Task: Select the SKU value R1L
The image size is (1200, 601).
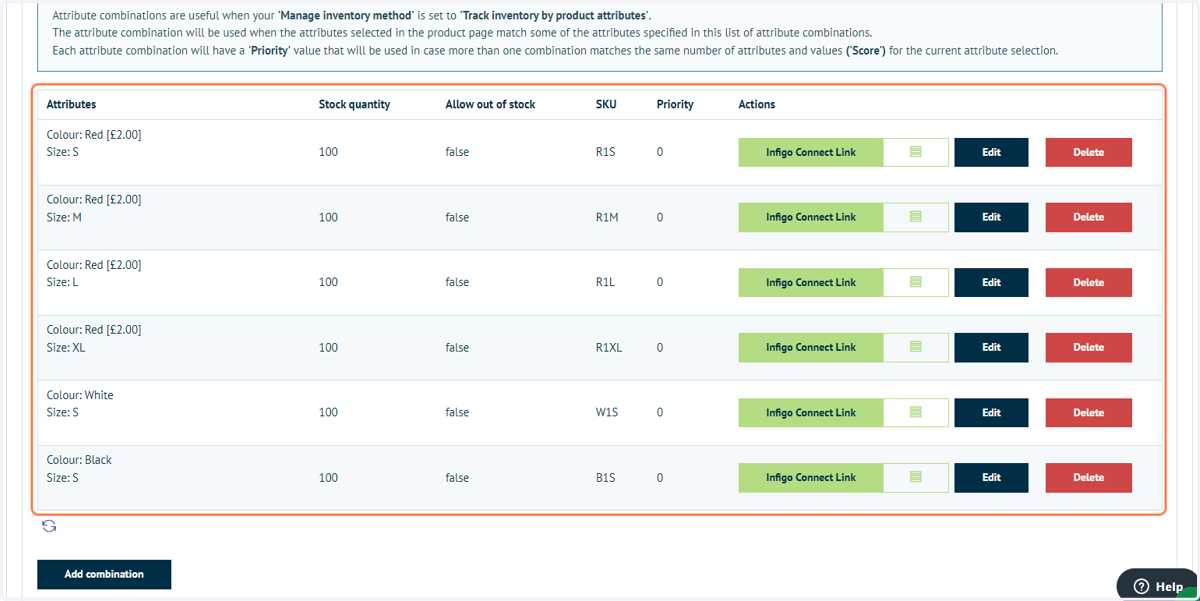Action: (605, 282)
